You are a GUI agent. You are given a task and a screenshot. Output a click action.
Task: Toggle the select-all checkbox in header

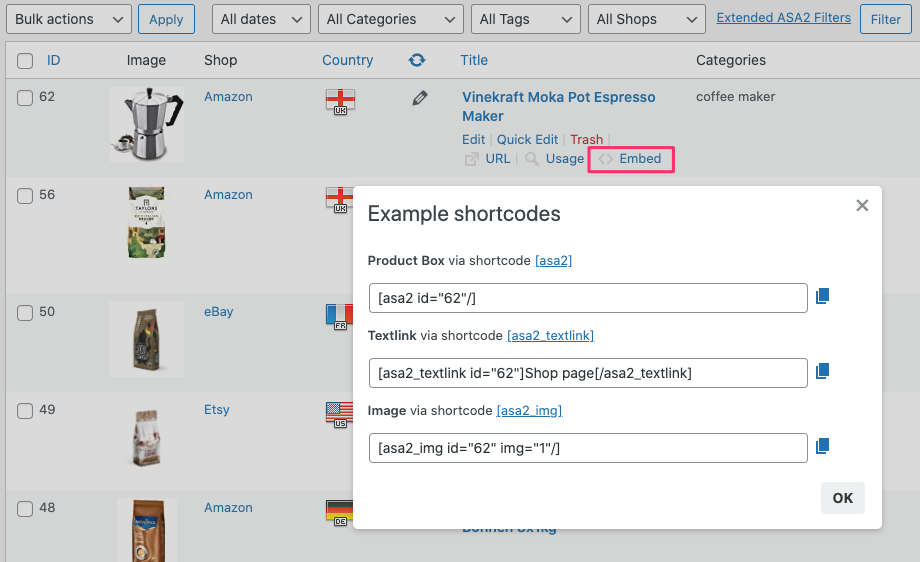pos(25,60)
